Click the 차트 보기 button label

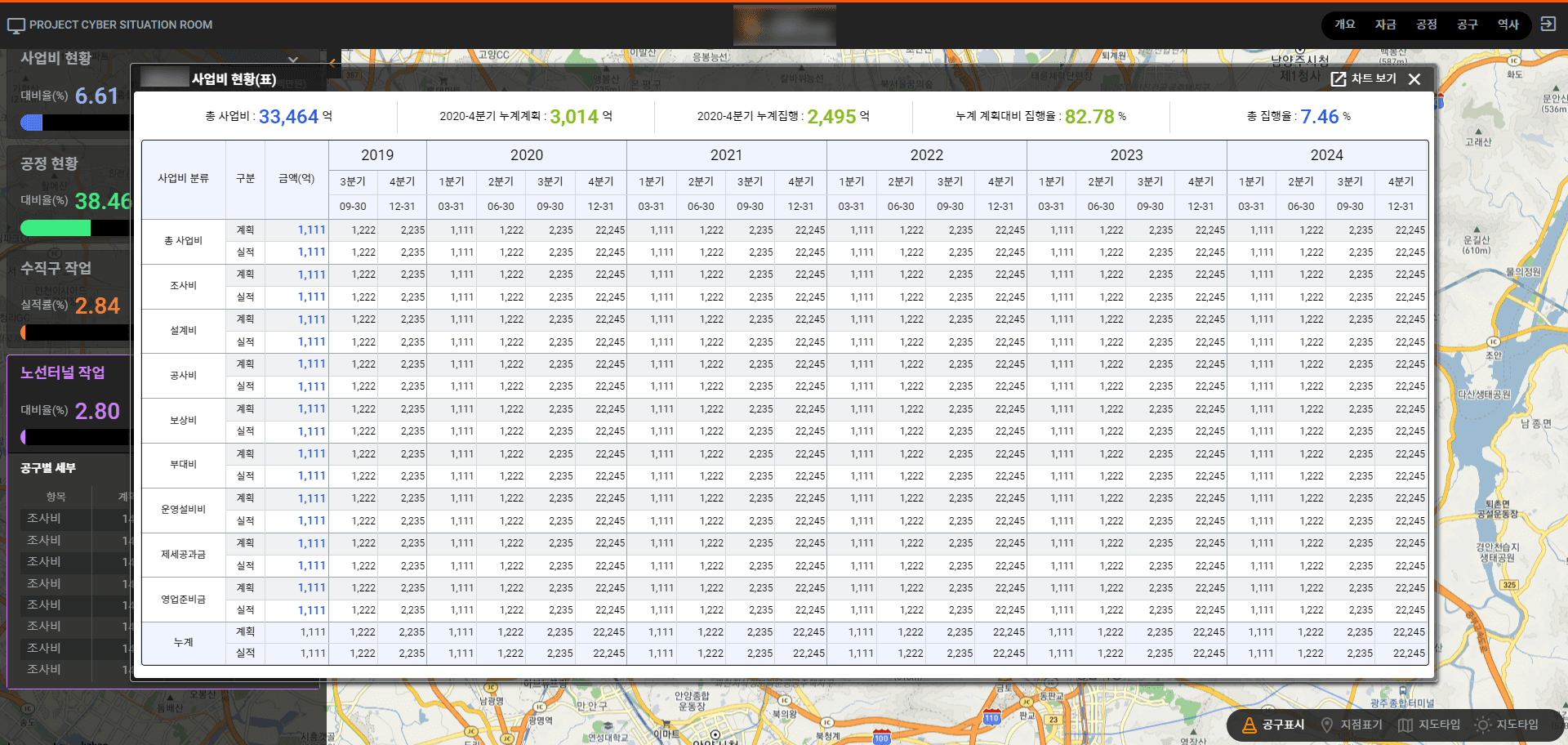[x=1374, y=79]
